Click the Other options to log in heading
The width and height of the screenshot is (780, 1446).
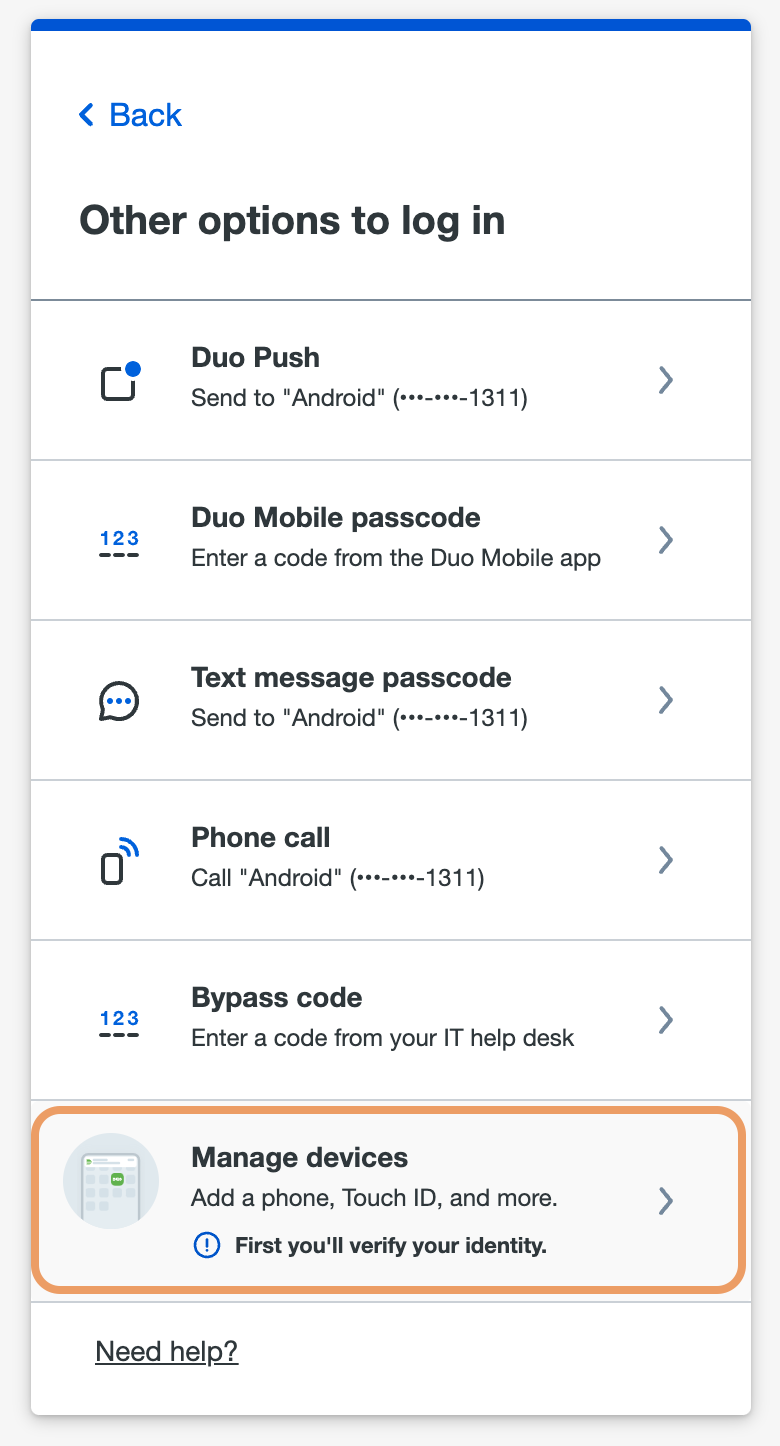[292, 220]
